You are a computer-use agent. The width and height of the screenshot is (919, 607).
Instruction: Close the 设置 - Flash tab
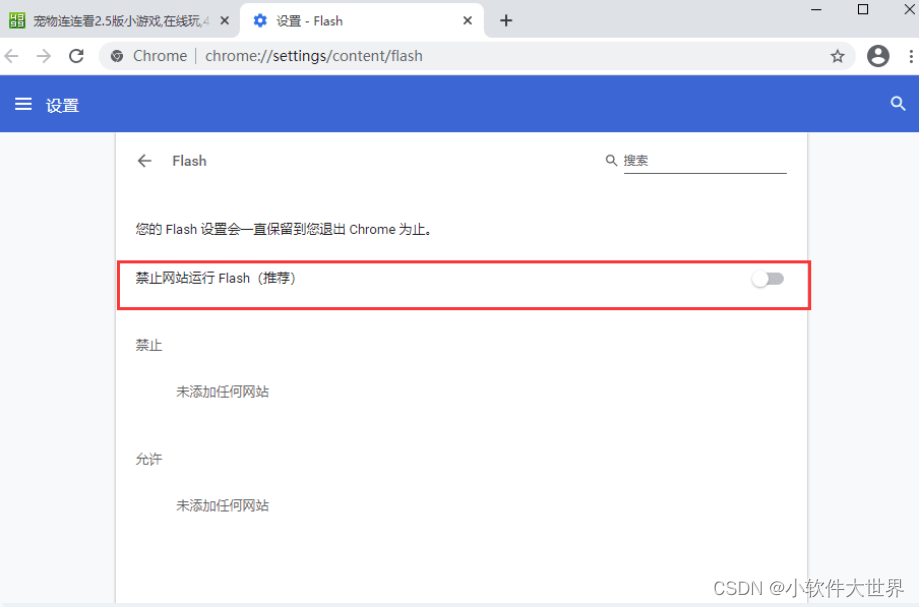coord(467,21)
